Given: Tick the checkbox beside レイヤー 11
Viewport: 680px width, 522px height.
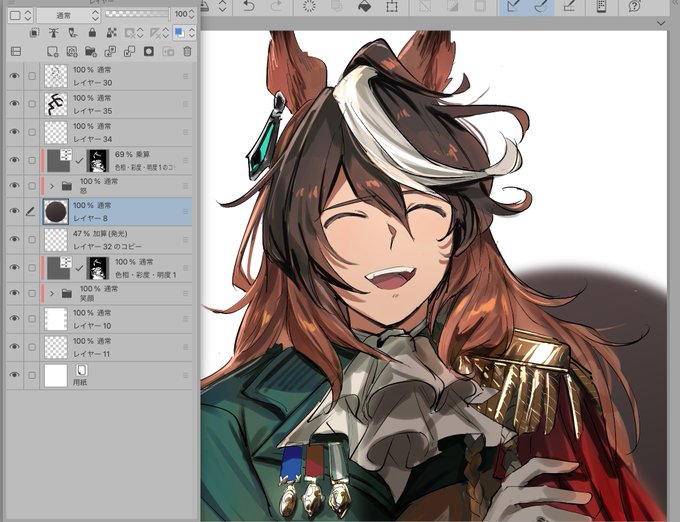Looking at the screenshot, I should 32,347.
